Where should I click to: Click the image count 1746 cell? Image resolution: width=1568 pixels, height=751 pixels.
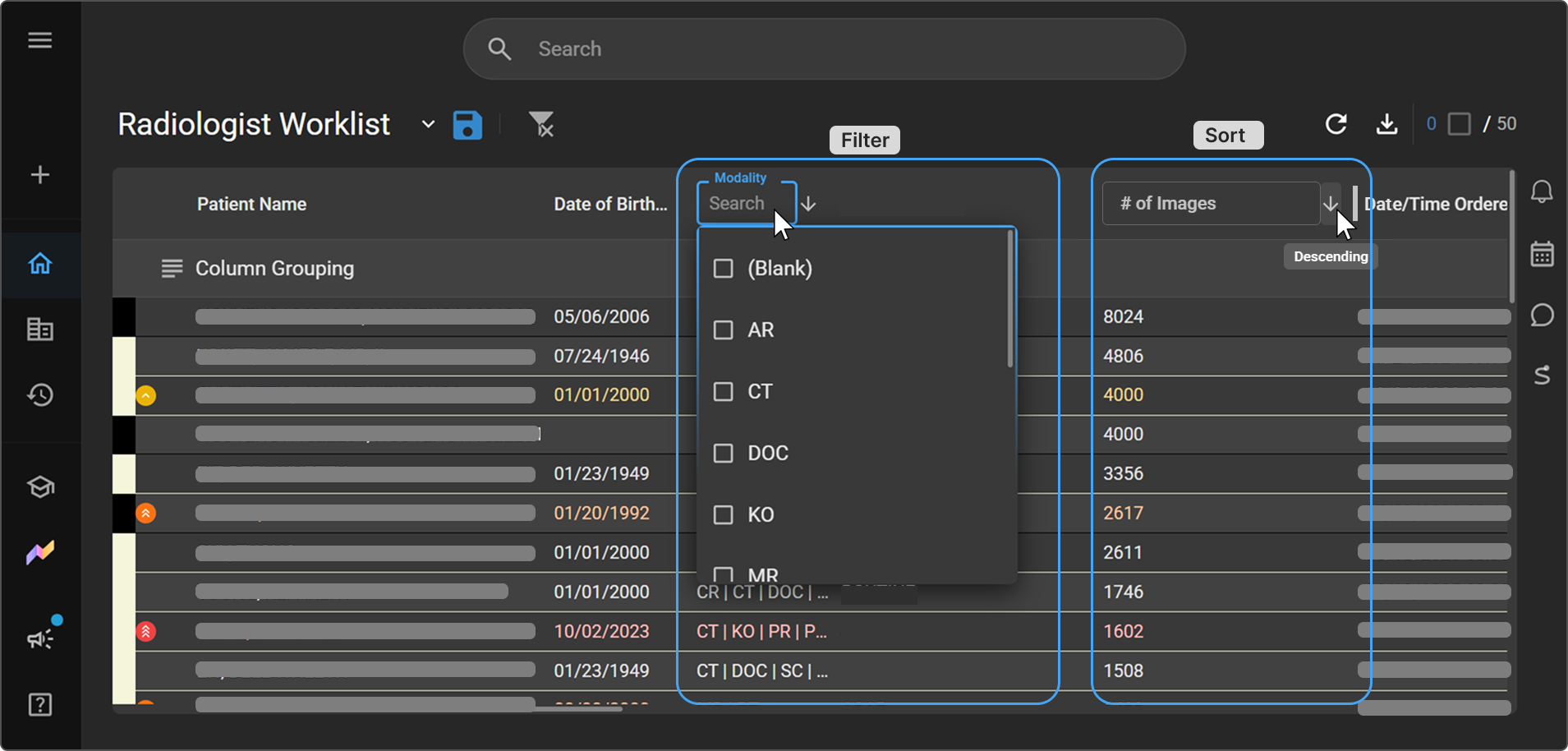pyautogui.click(x=1123, y=592)
